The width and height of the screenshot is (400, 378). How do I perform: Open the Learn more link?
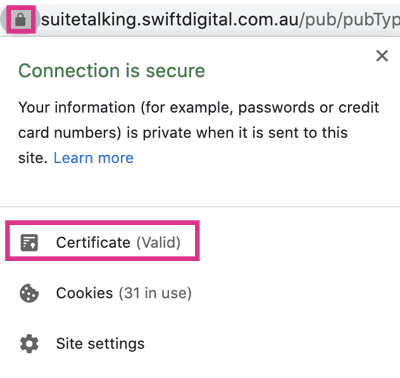[x=94, y=158]
